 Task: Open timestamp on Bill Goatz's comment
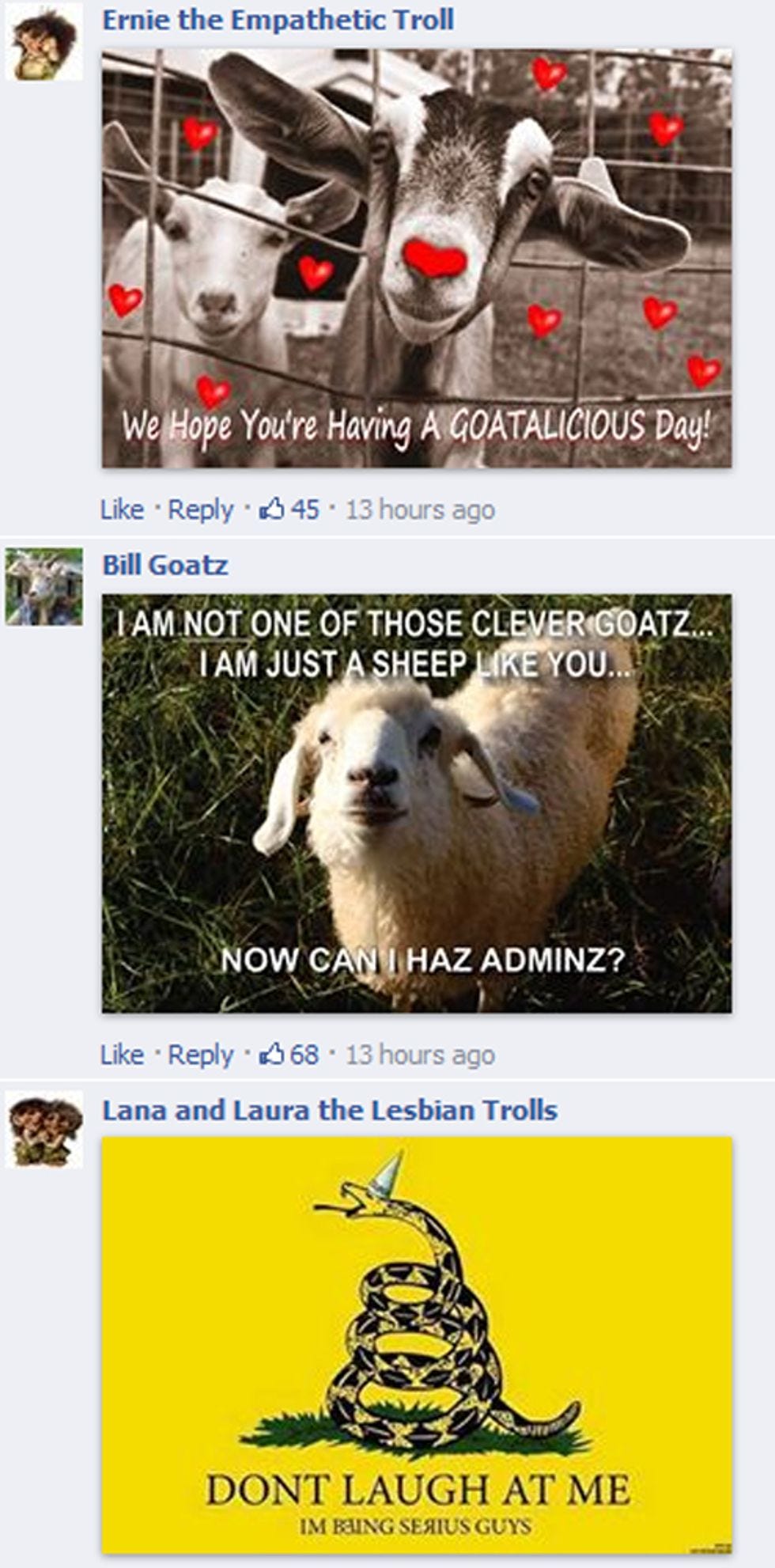(x=420, y=1055)
